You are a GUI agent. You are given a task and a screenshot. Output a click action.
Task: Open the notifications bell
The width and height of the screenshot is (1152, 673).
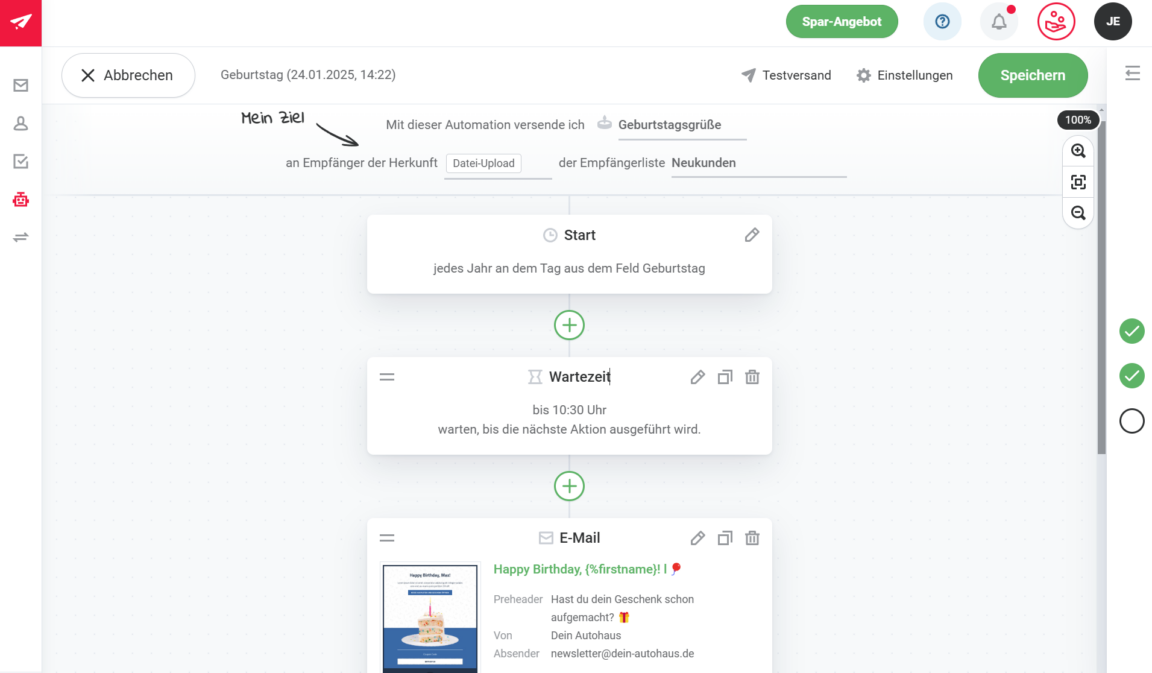998,22
